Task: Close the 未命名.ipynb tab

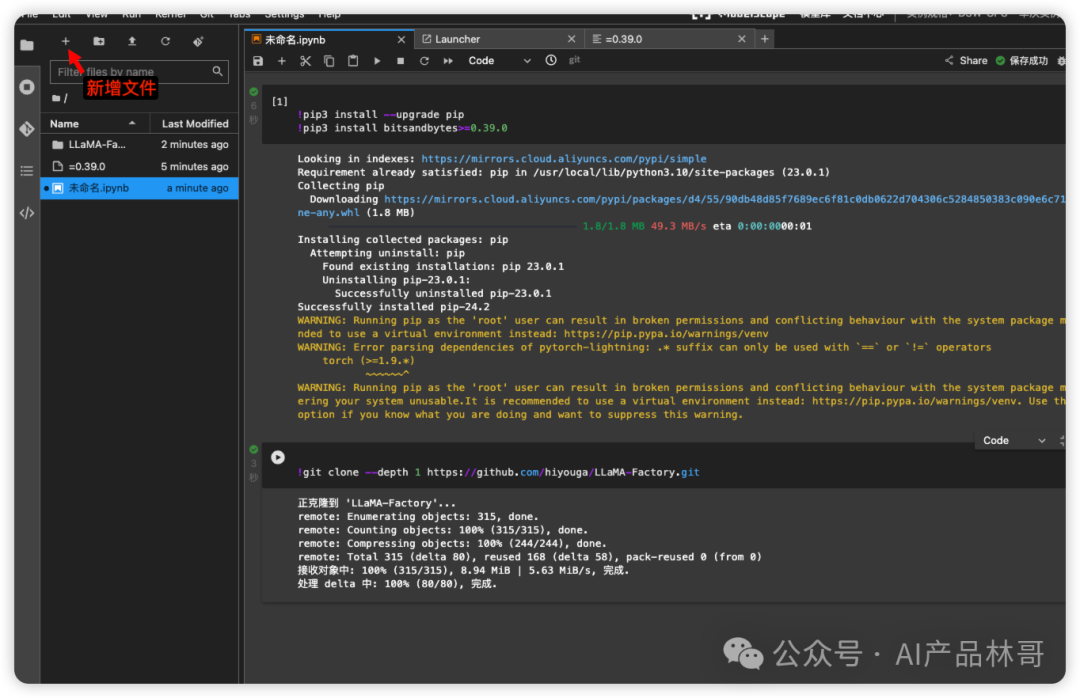Action: [x=401, y=39]
